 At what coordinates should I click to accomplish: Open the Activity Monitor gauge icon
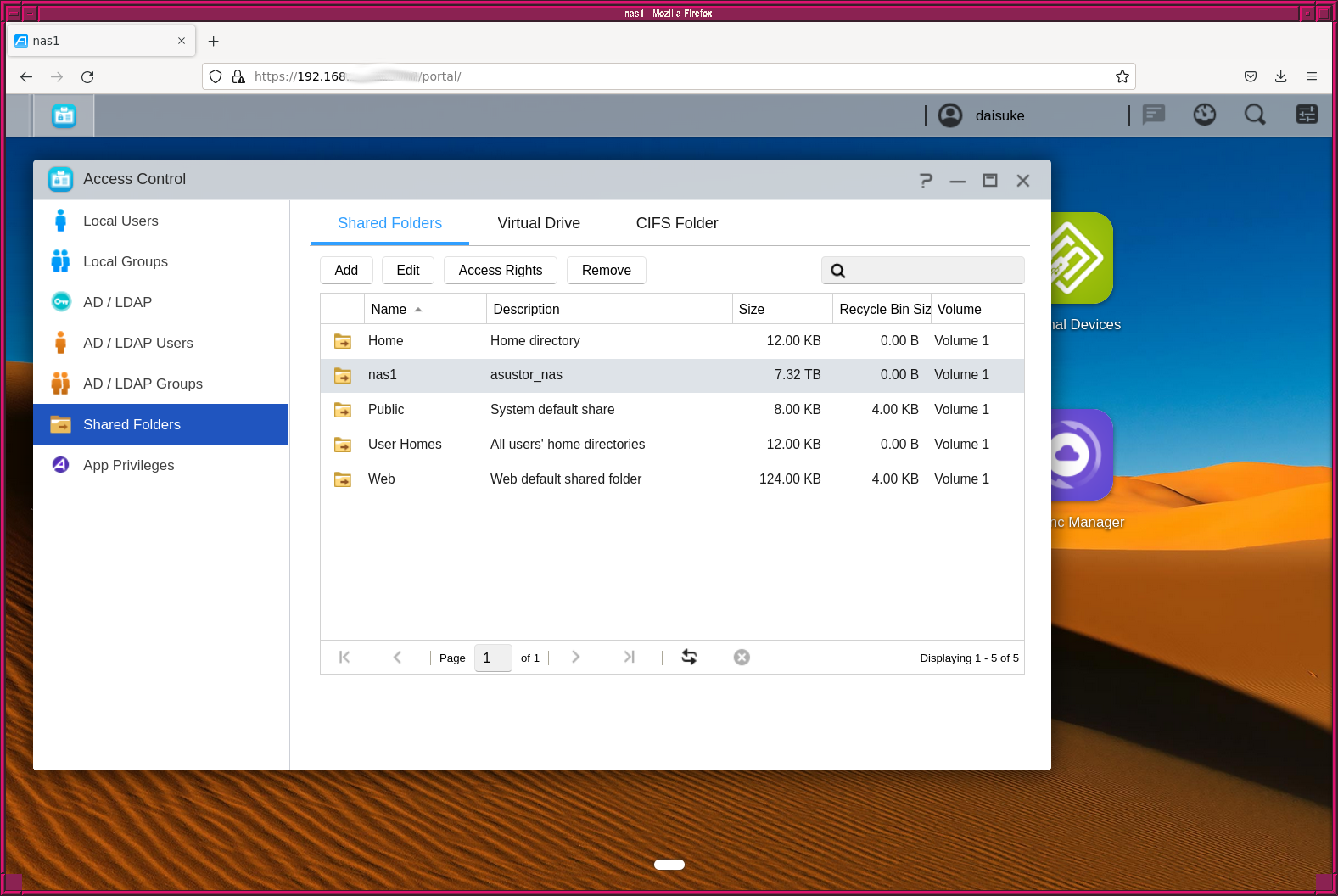click(x=1205, y=115)
